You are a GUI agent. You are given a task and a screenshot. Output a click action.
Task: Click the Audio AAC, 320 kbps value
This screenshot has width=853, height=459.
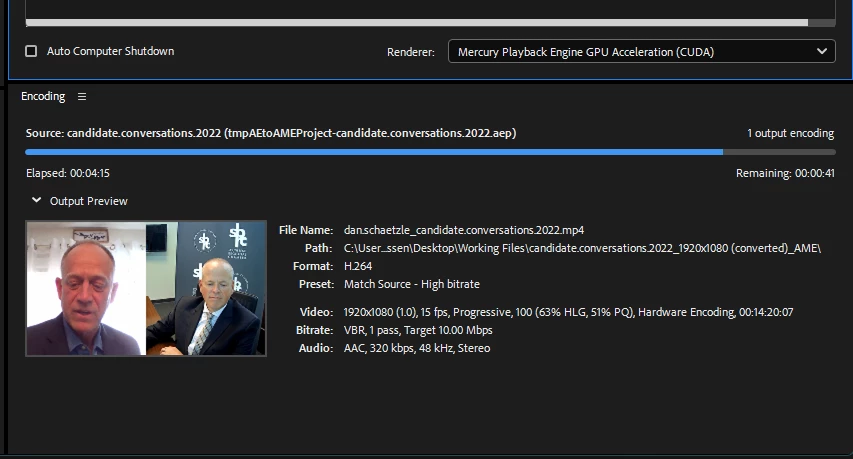coord(417,348)
